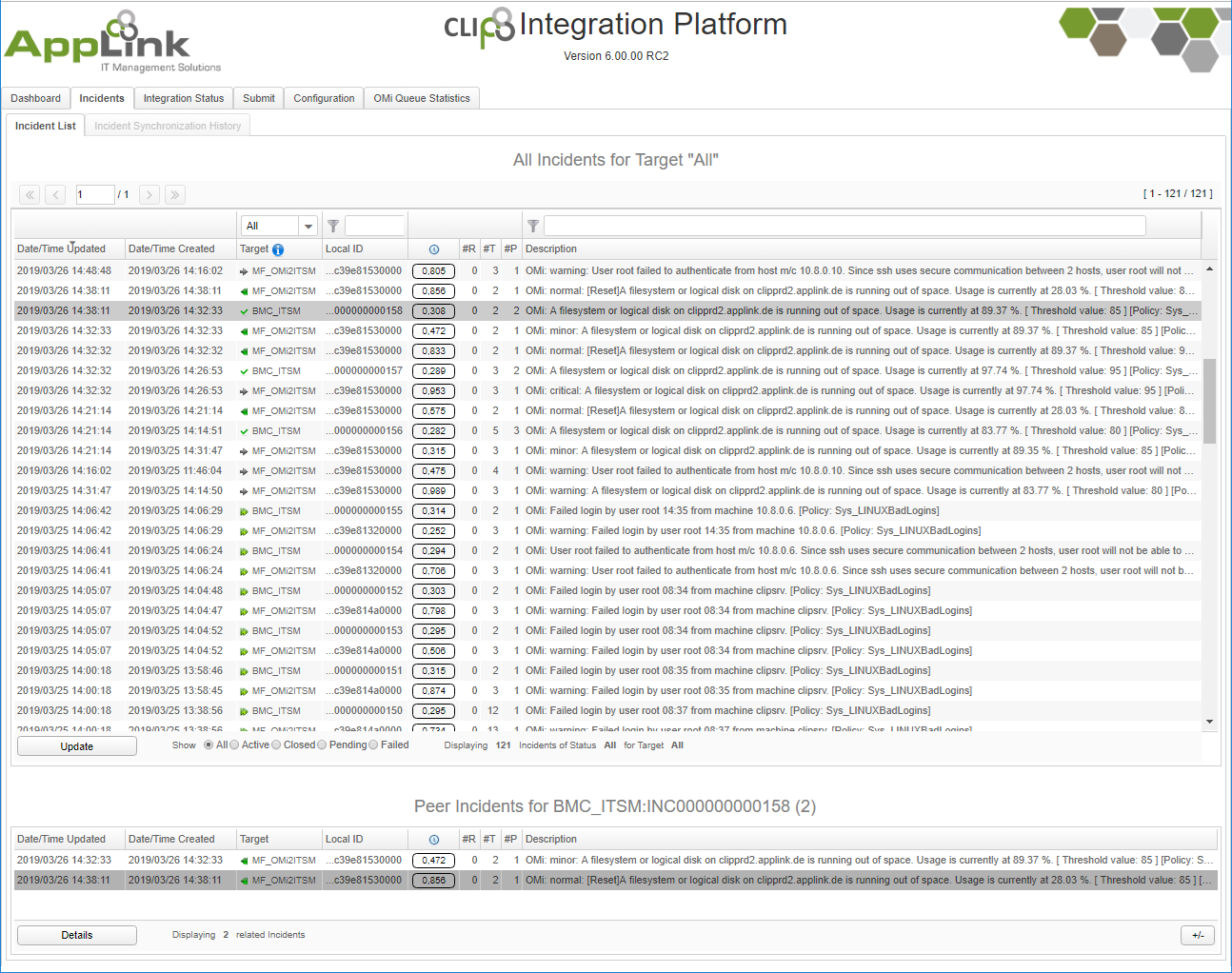
Task: Sort by Local ID in incidents table
Action: [344, 249]
